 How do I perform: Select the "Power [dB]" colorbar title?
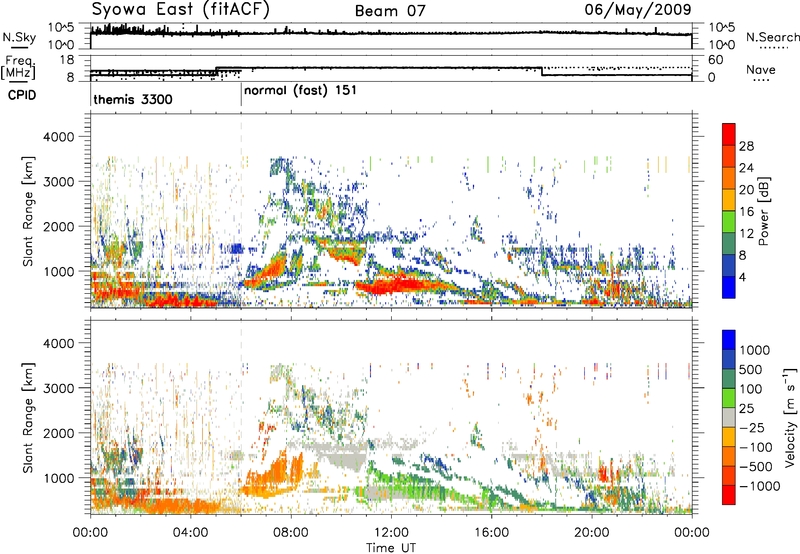(x=764, y=211)
